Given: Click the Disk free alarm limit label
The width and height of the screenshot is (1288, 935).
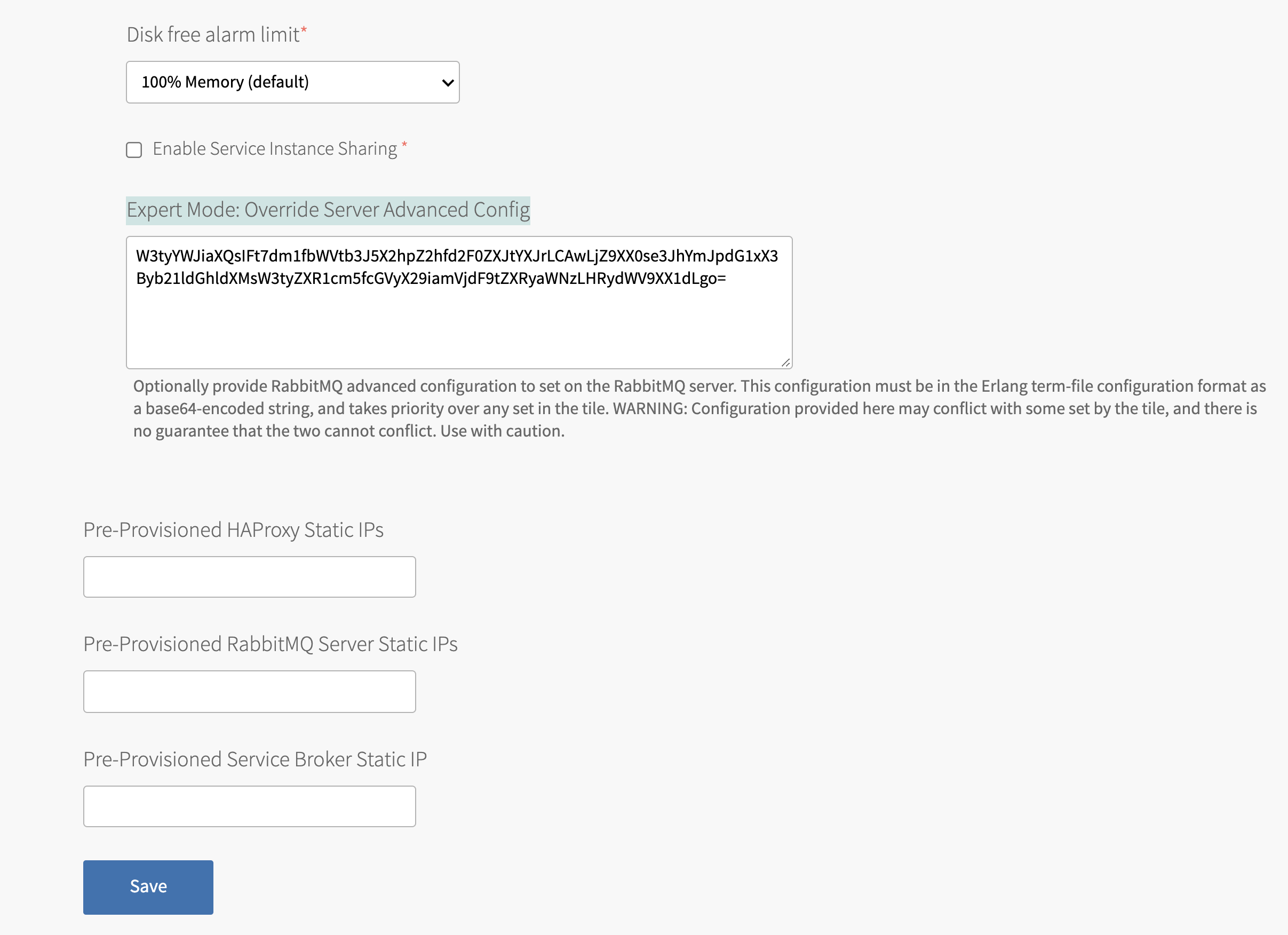Looking at the screenshot, I should [213, 35].
